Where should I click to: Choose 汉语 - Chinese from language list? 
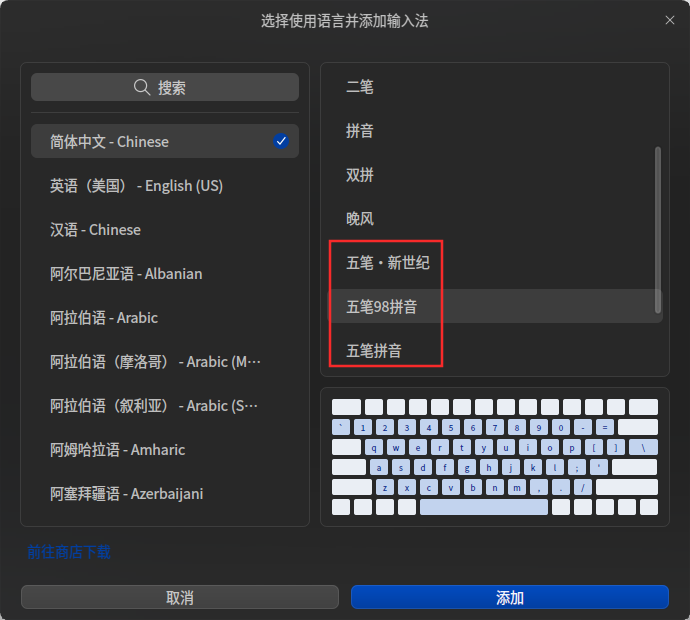coord(165,230)
